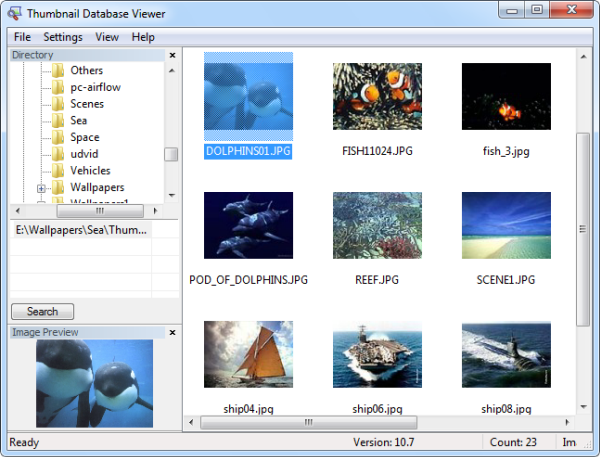The width and height of the screenshot is (600, 457).
Task: Open the File menu
Action: pyautogui.click(x=22, y=37)
